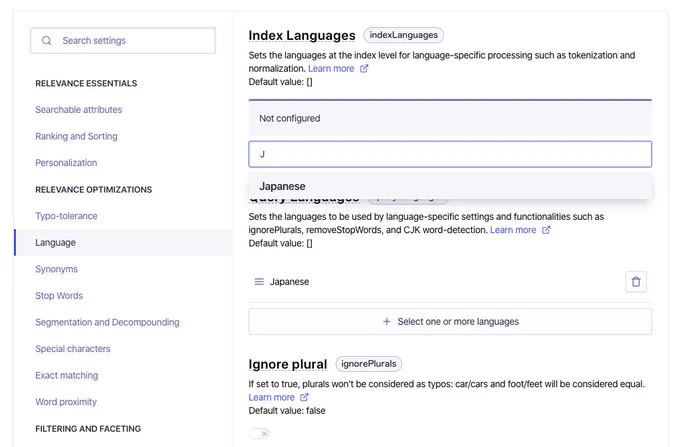Screen dimensions: 680x447
Task: Open Exact matching settings
Action: coord(67,375)
